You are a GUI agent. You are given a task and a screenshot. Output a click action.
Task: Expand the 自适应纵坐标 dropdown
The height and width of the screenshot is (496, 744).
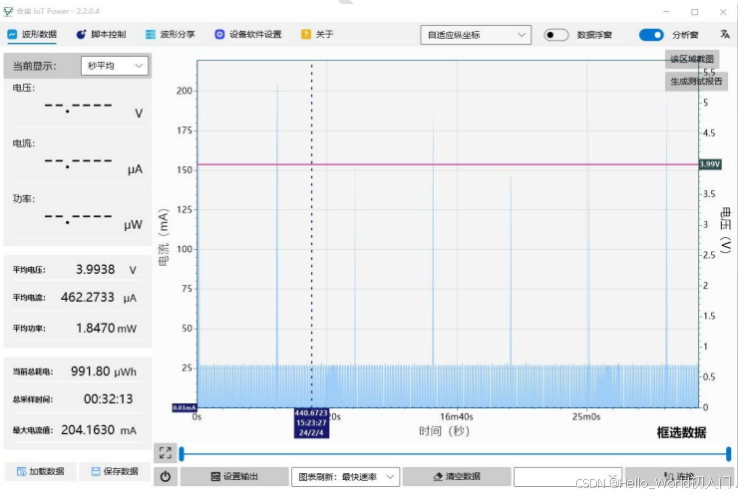click(x=475, y=35)
